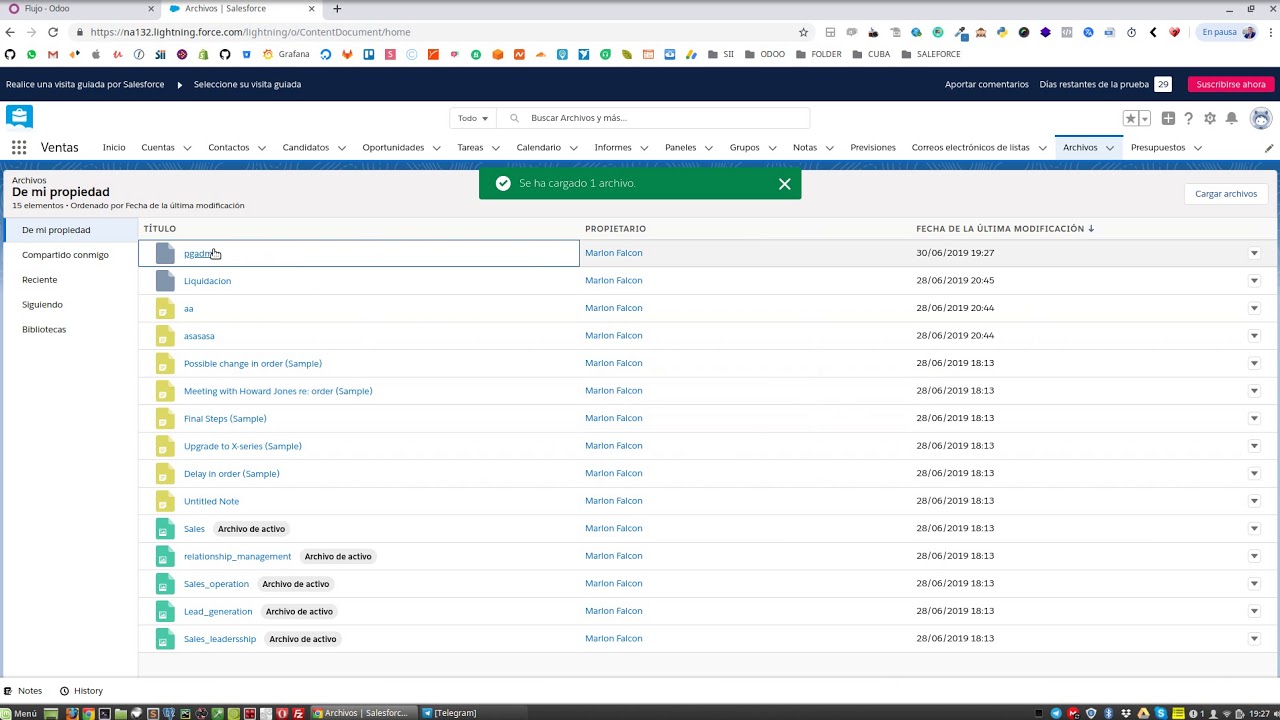Open a new browser tab
Screen dimensions: 1280x720
tap(337, 9)
